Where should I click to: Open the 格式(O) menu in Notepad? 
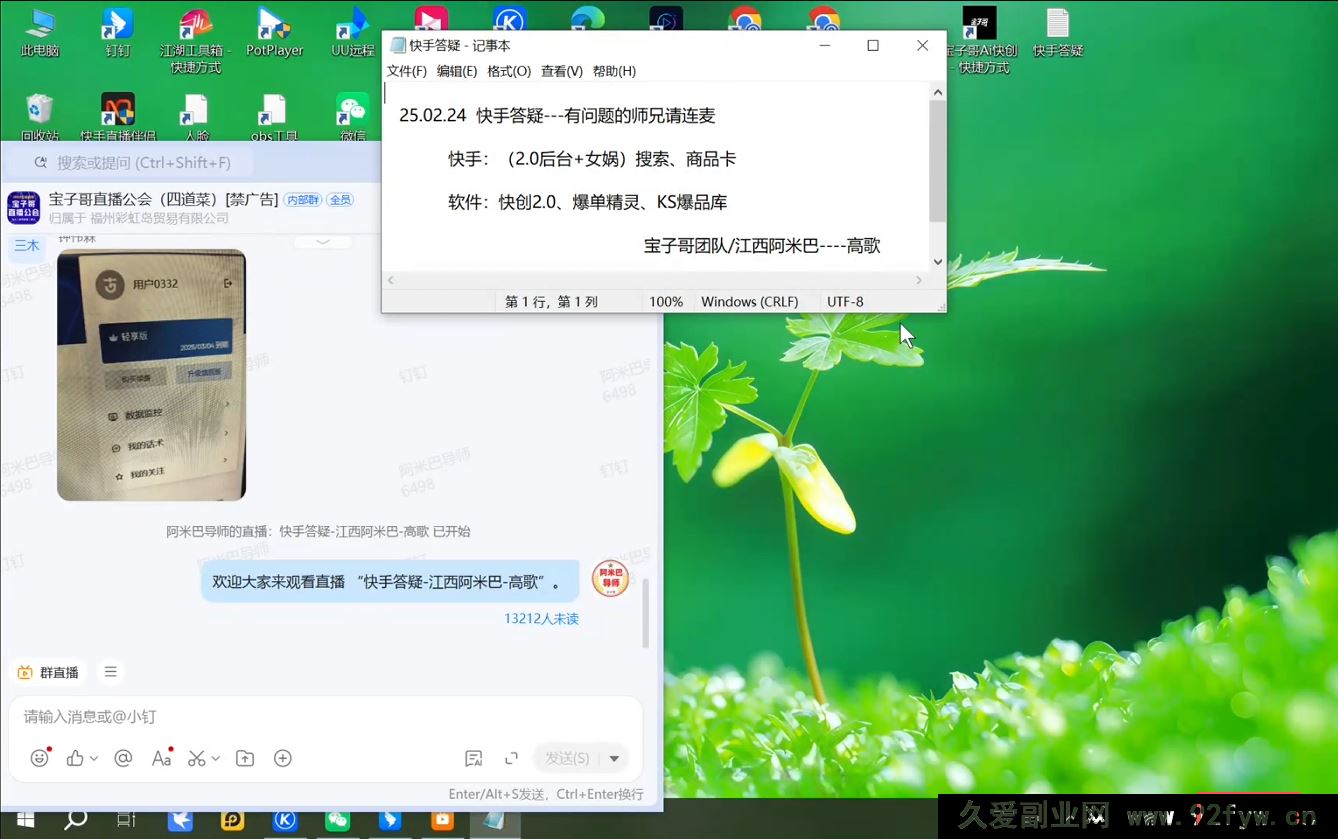[509, 71]
